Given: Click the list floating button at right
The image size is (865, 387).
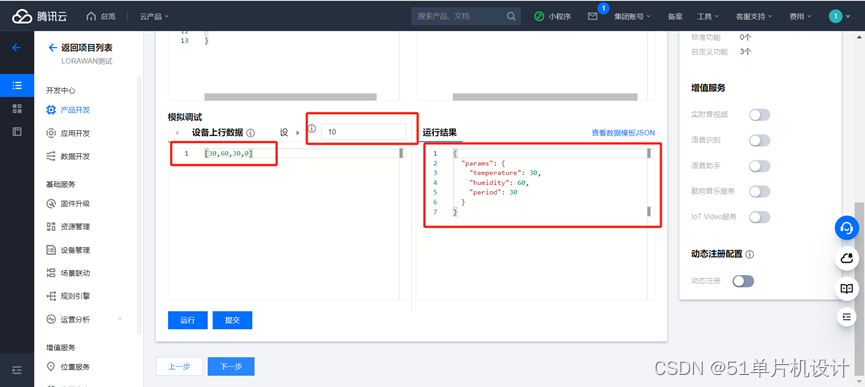Looking at the screenshot, I should 846,316.
